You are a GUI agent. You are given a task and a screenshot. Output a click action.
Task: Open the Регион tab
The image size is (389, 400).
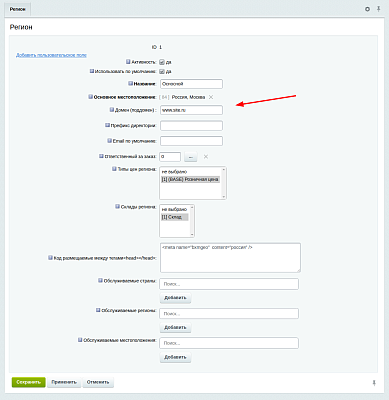(x=18, y=9)
